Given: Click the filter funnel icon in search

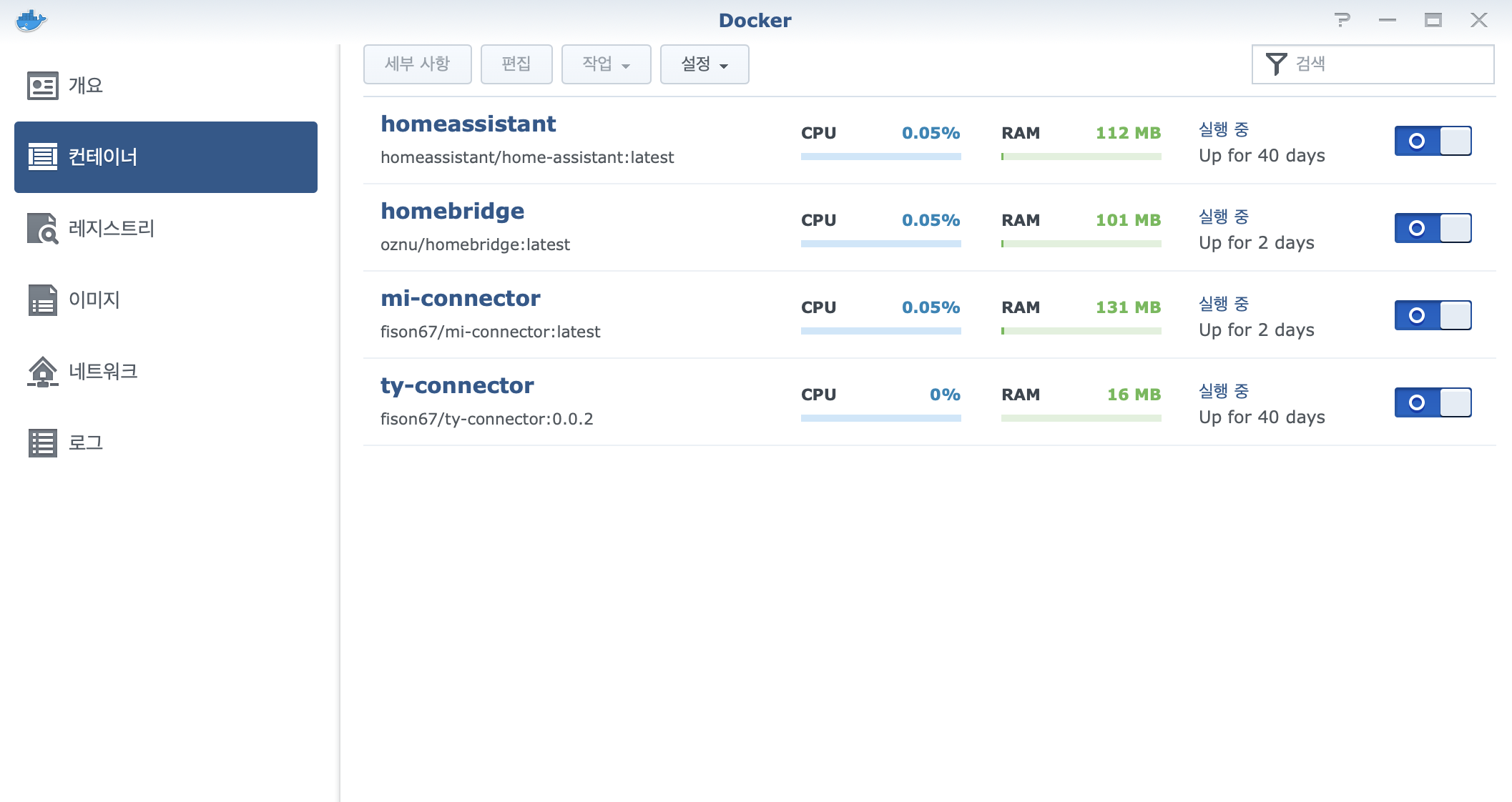Looking at the screenshot, I should coord(1276,64).
